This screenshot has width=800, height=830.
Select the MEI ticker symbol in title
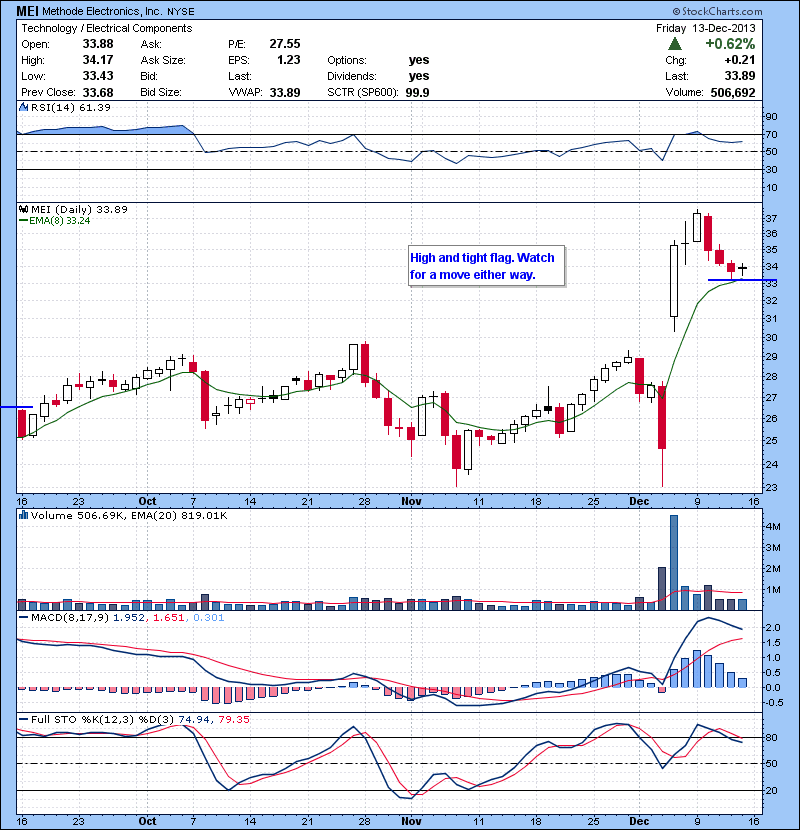(x=28, y=11)
